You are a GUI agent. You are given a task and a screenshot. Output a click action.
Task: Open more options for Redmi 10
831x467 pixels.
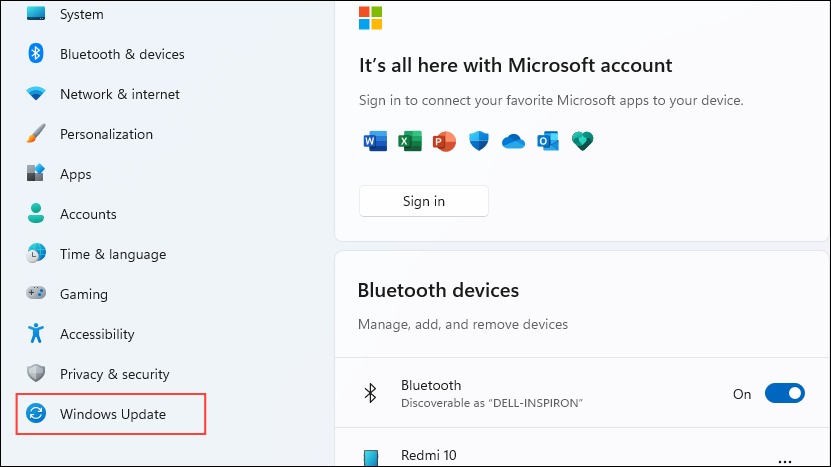point(784,462)
